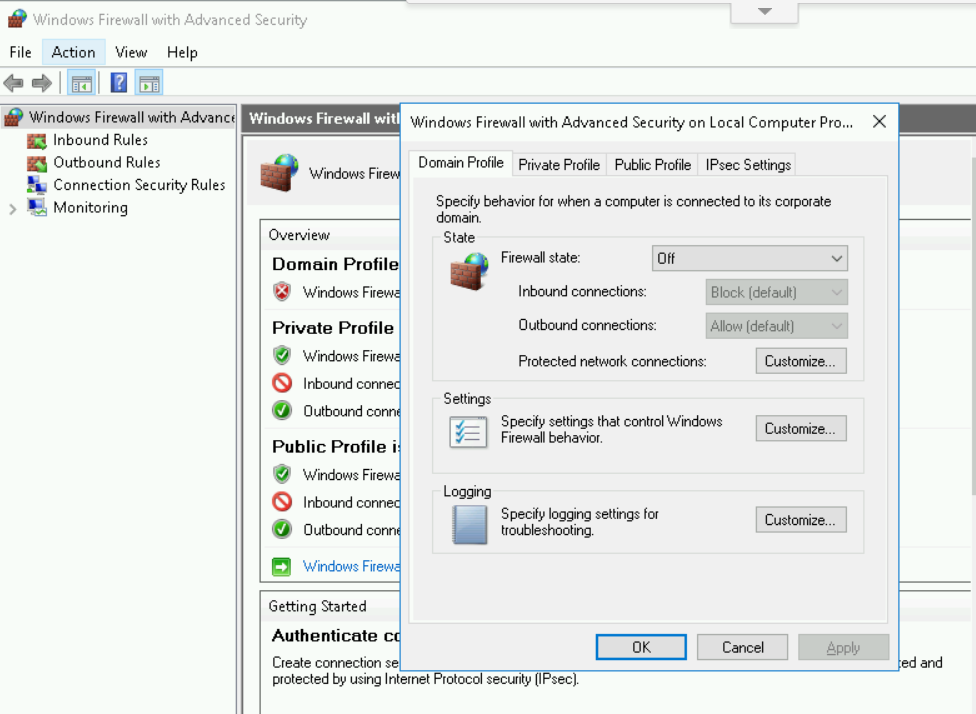Click the checklist icon in Settings group
The width and height of the screenshot is (976, 714).
[x=468, y=431]
